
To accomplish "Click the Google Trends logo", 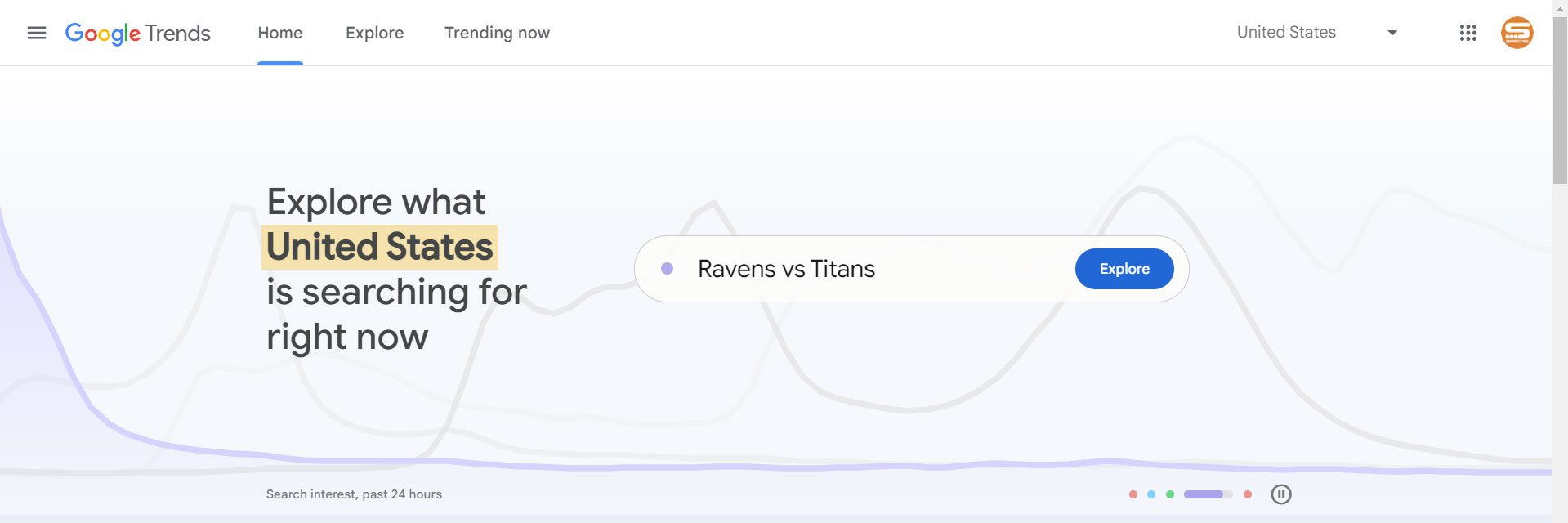I will click(137, 33).
